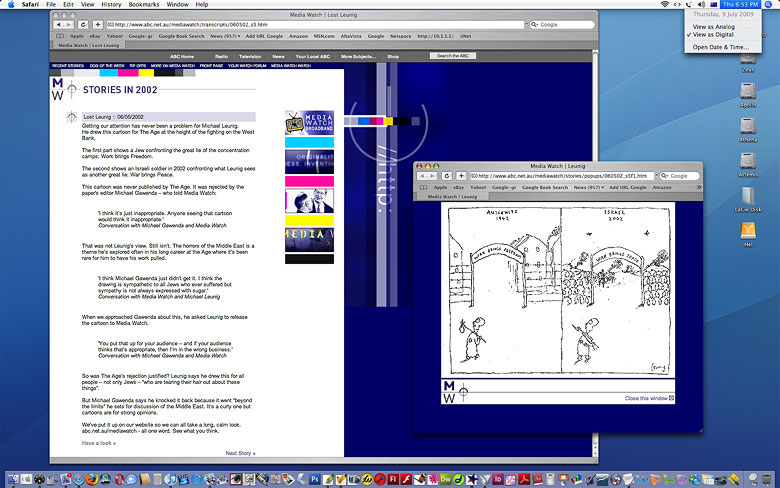Open the More Subjects... menu on ABC bar
Image resolution: width=780 pixels, height=488 pixels.
[358, 56]
